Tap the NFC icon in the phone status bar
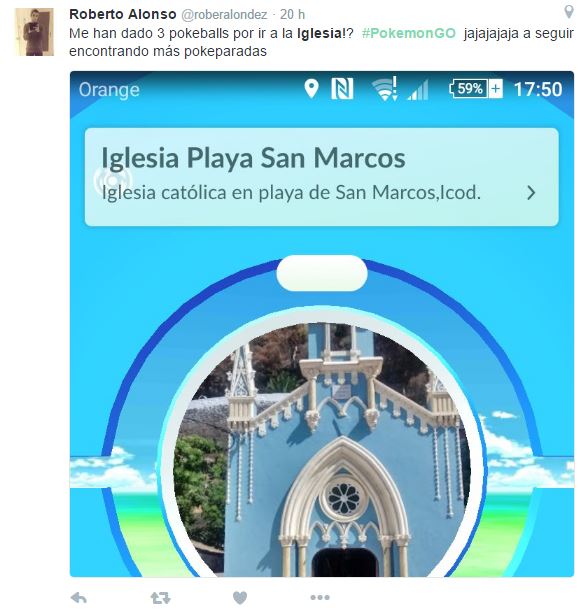585x614 pixels. tap(342, 88)
